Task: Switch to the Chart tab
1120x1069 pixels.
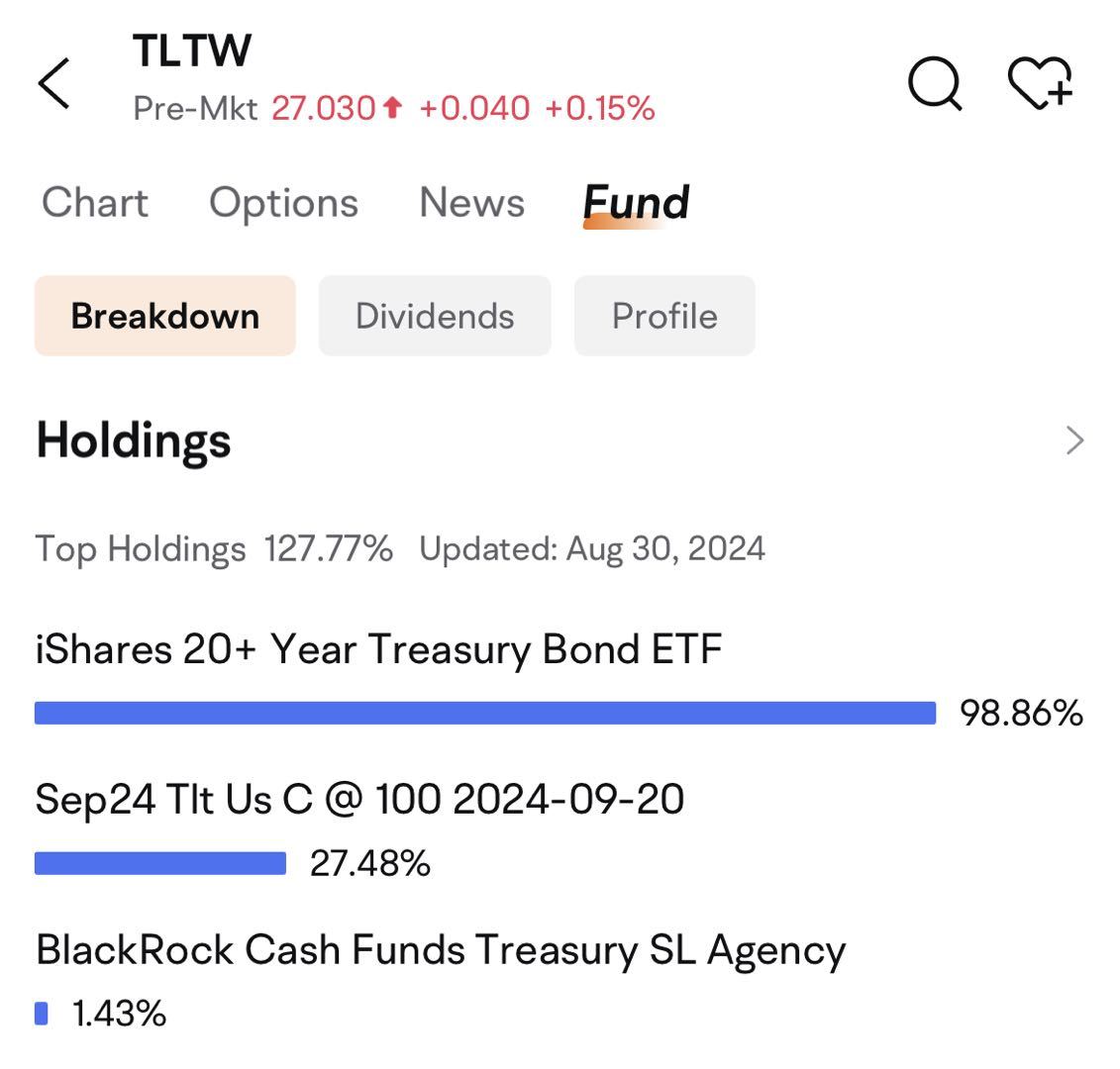Action: pyautogui.click(x=95, y=202)
